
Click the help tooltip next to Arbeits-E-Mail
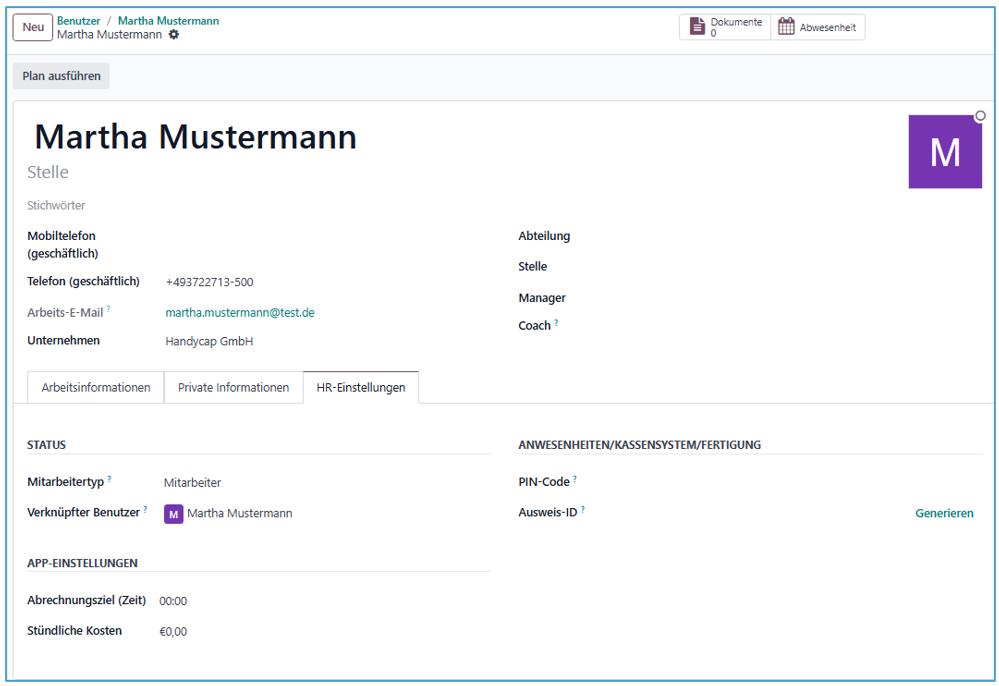pyautogui.click(x=108, y=310)
